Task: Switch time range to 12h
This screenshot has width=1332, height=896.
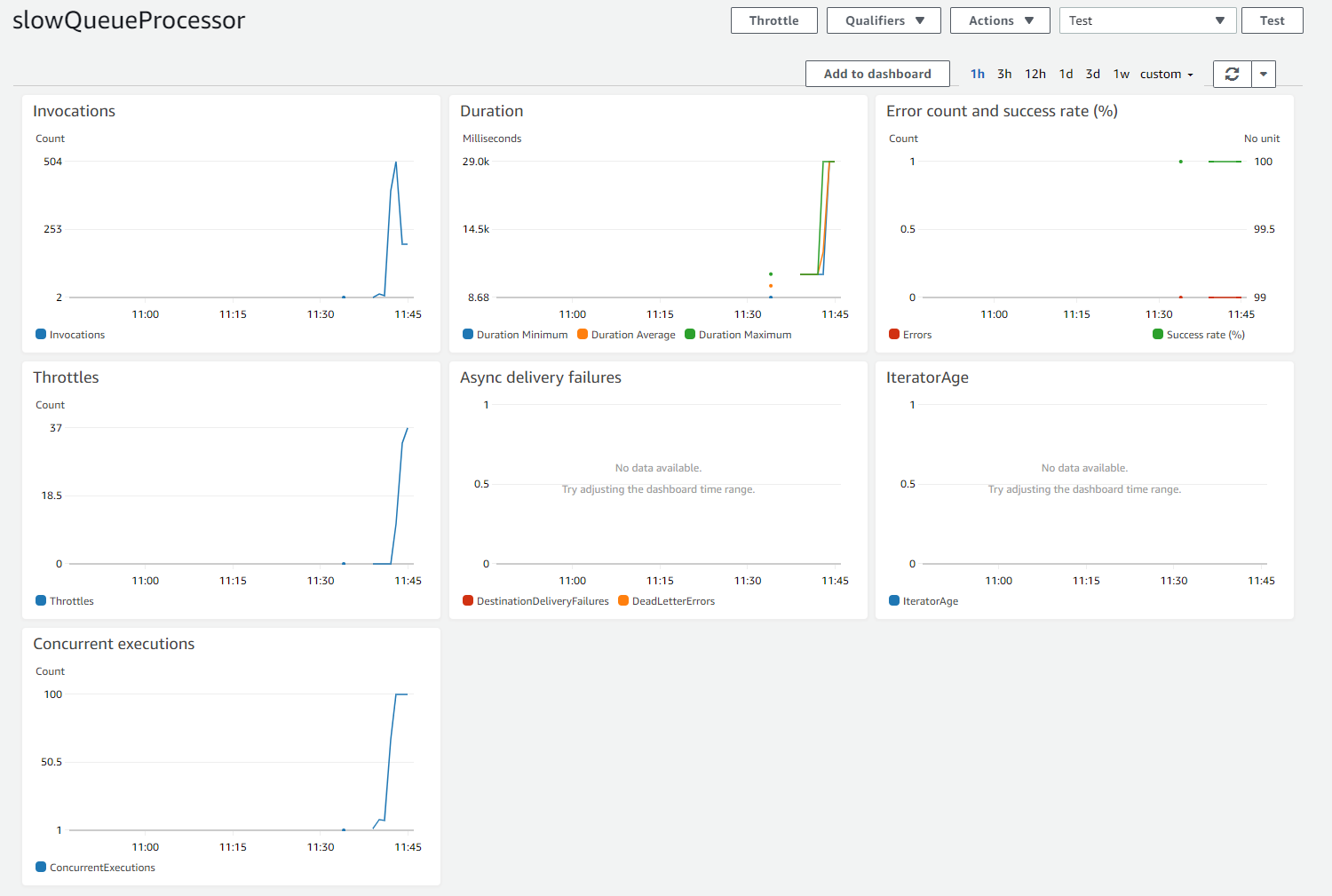Action: point(1035,74)
